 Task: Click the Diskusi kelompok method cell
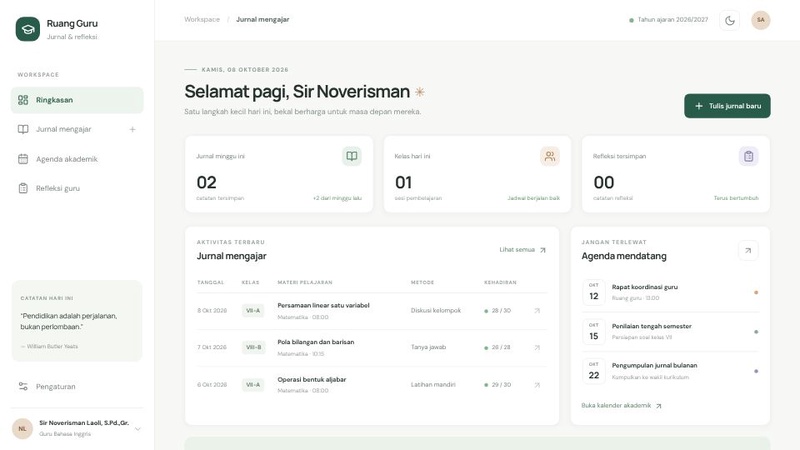(436, 310)
